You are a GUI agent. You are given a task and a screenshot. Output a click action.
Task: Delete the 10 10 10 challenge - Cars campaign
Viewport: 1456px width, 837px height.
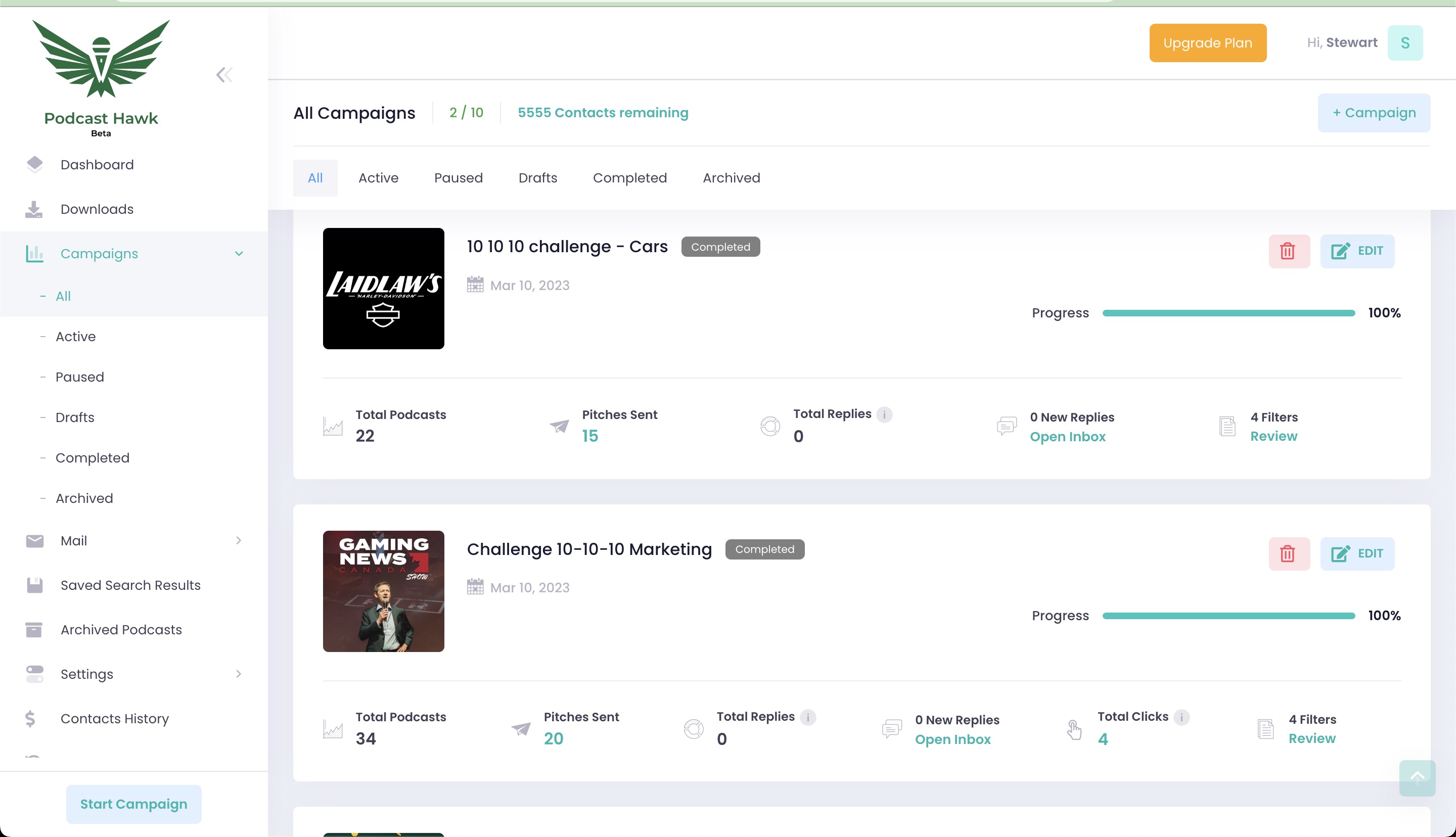point(1288,251)
